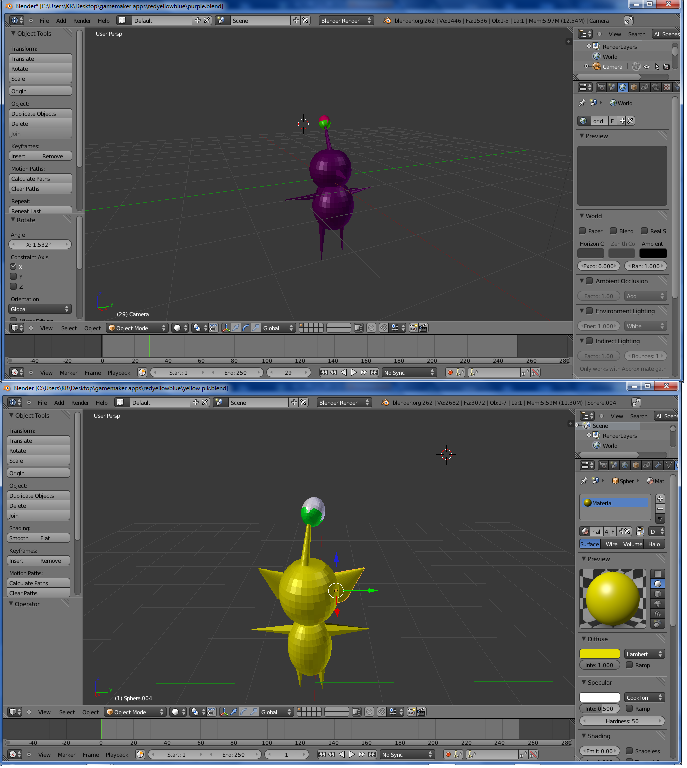Switch to the Halo material type tab in the bottom window

655,544
